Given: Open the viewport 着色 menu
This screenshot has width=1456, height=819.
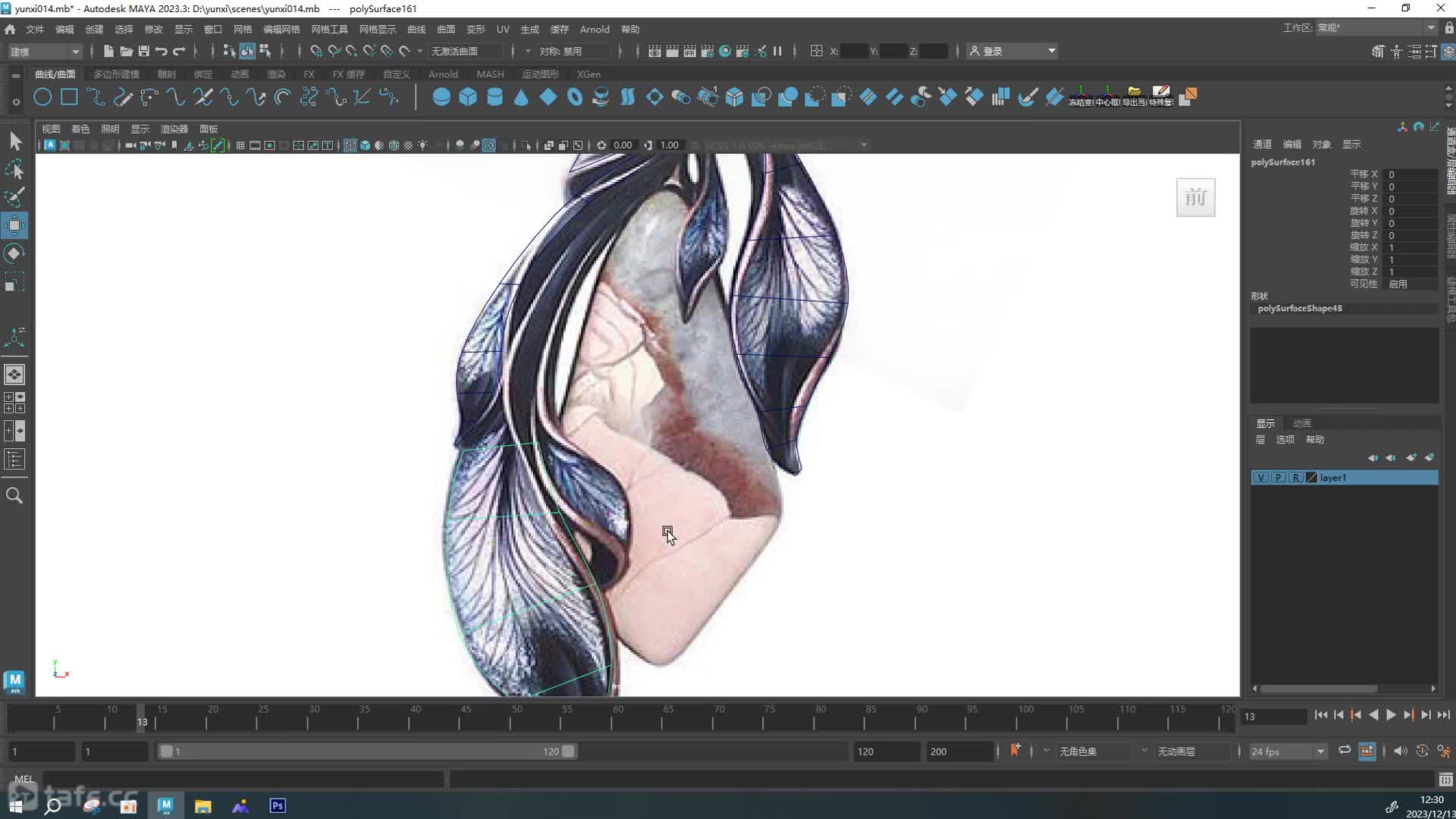Looking at the screenshot, I should tap(80, 129).
